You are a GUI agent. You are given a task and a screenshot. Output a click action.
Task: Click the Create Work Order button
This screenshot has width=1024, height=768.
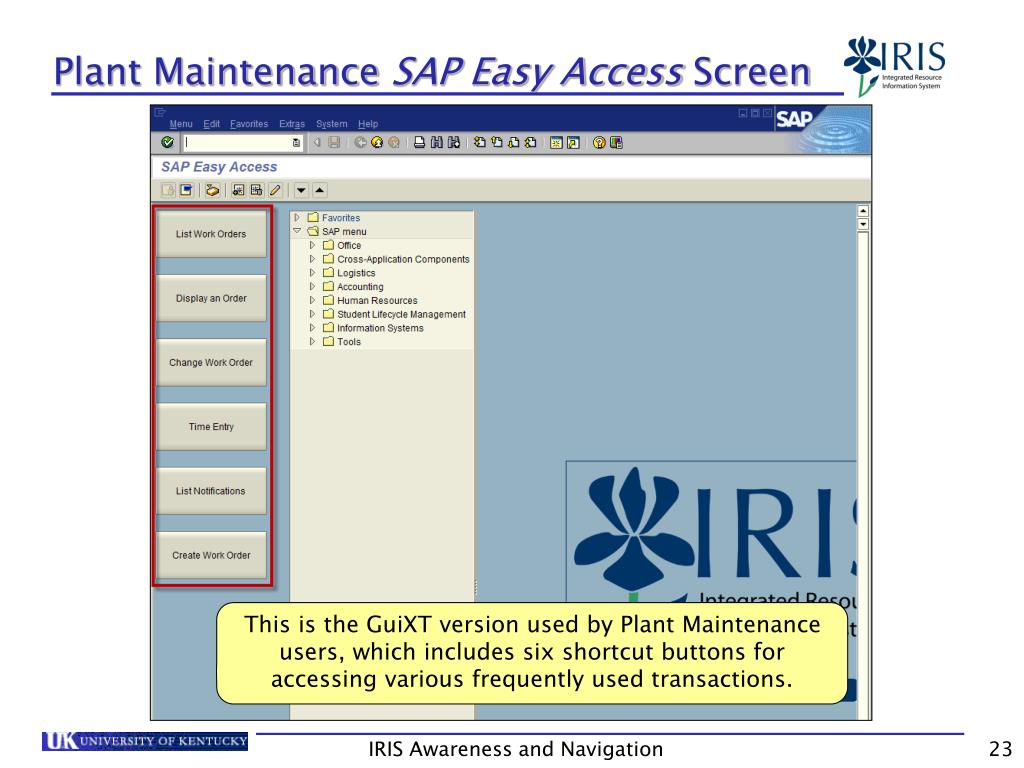(211, 555)
